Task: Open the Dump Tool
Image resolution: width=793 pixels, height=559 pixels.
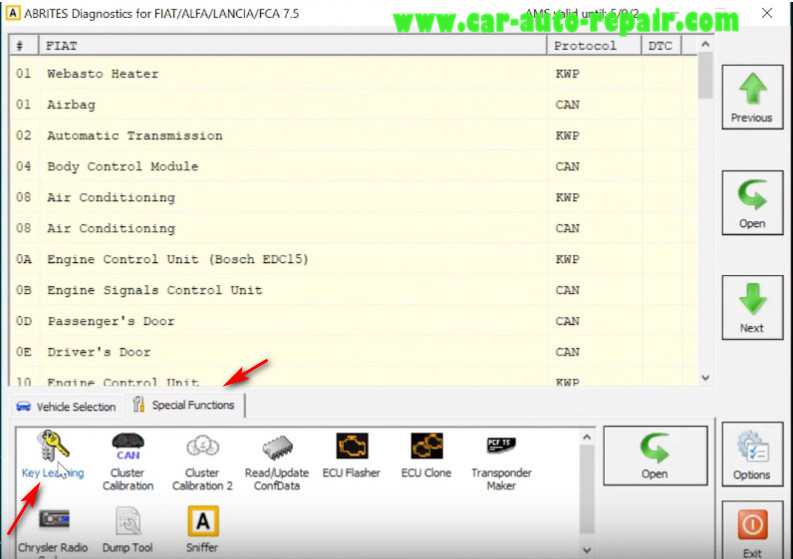Action: click(127, 530)
